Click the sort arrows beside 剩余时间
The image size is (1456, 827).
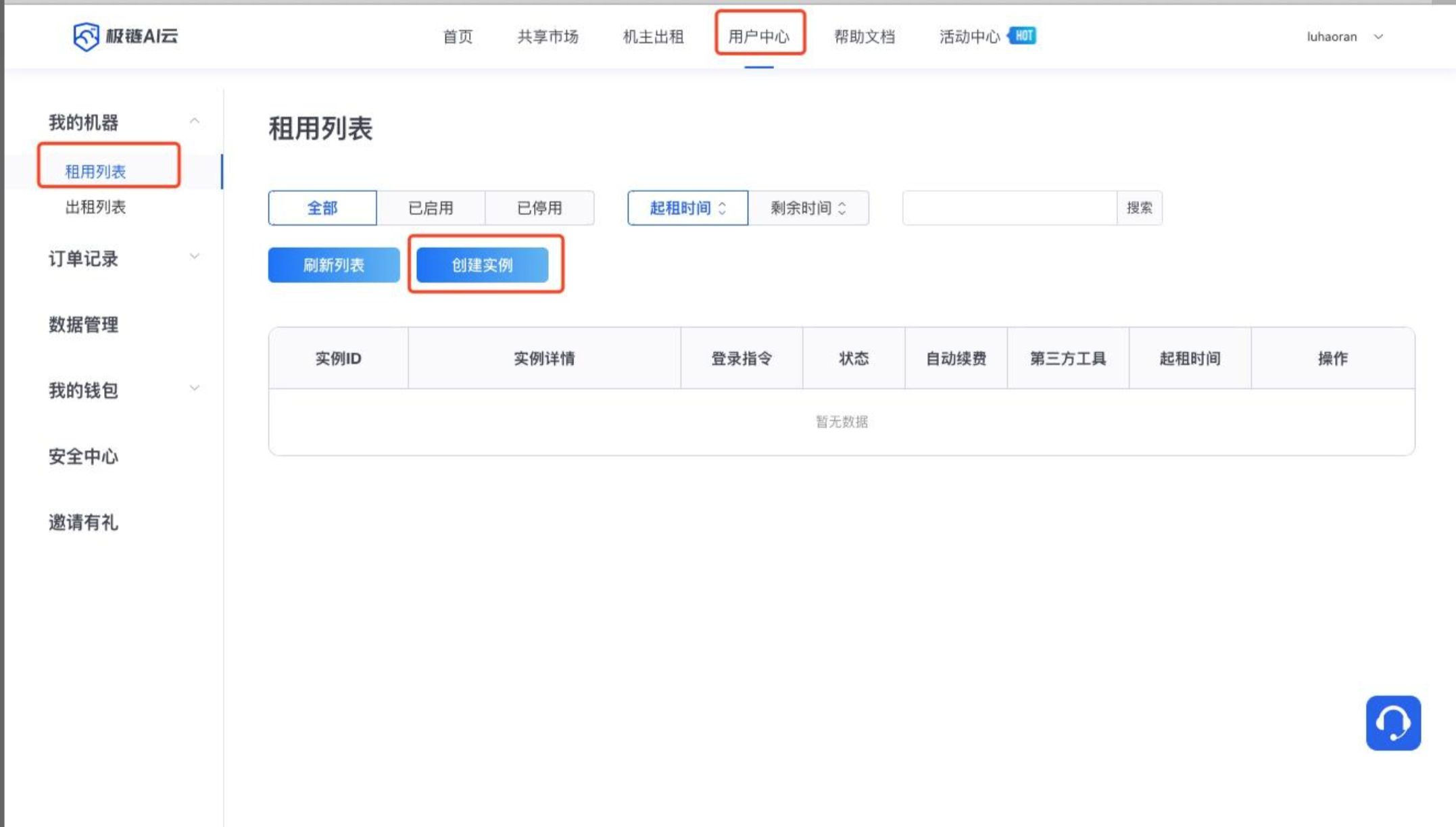tap(842, 208)
